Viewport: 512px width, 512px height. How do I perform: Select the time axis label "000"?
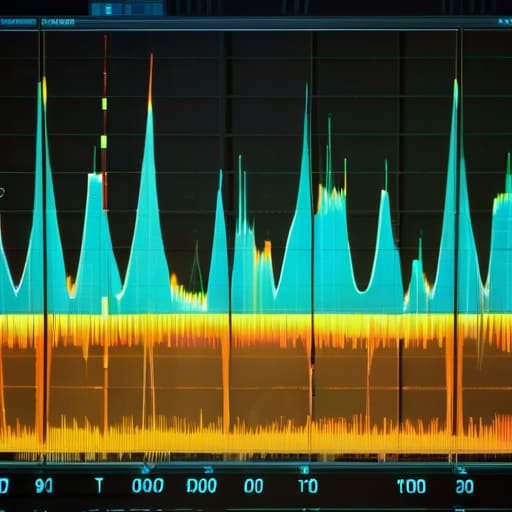tap(148, 486)
